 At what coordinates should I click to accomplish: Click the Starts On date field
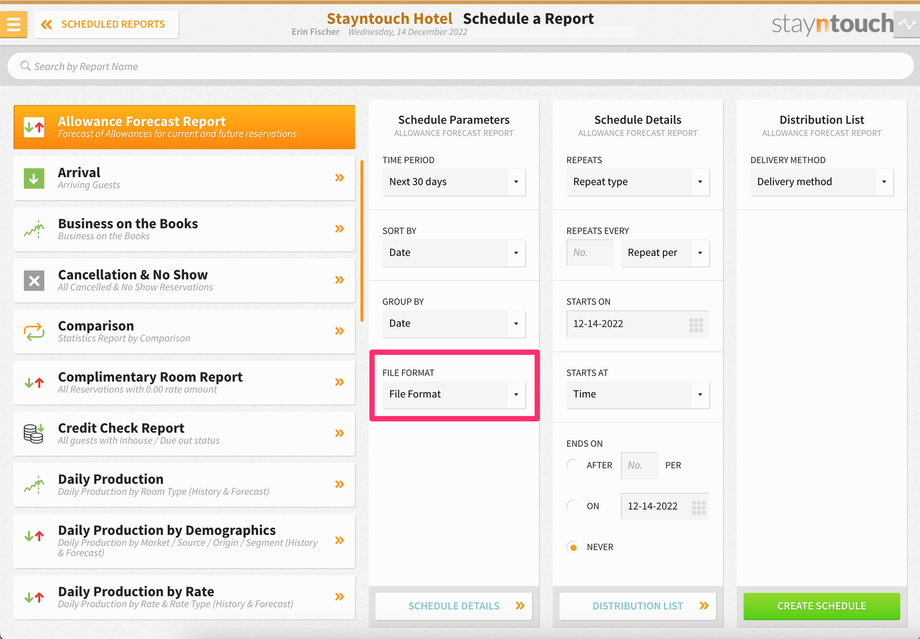tap(638, 324)
